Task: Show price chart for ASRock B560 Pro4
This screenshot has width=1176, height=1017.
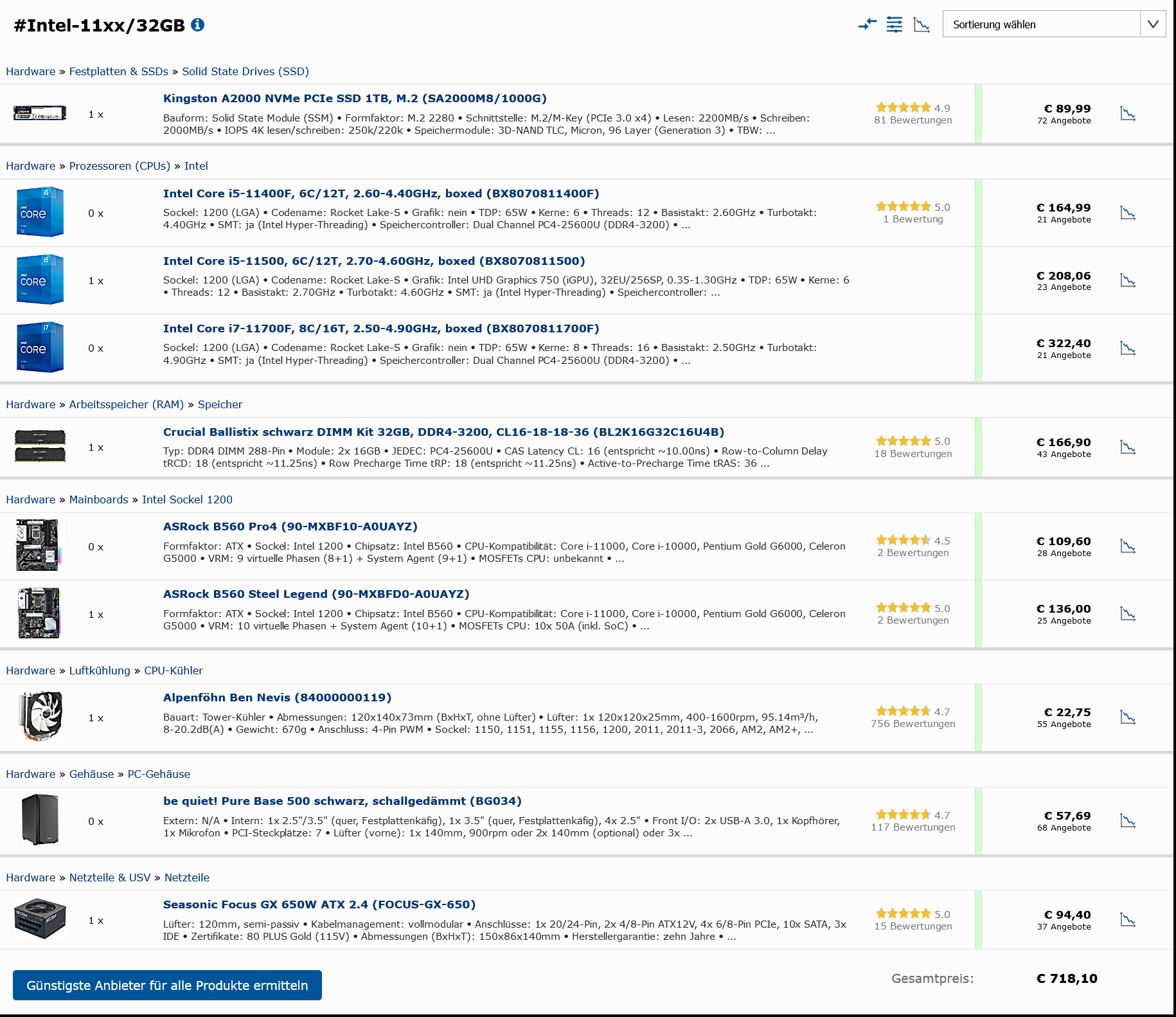Action: [1128, 546]
